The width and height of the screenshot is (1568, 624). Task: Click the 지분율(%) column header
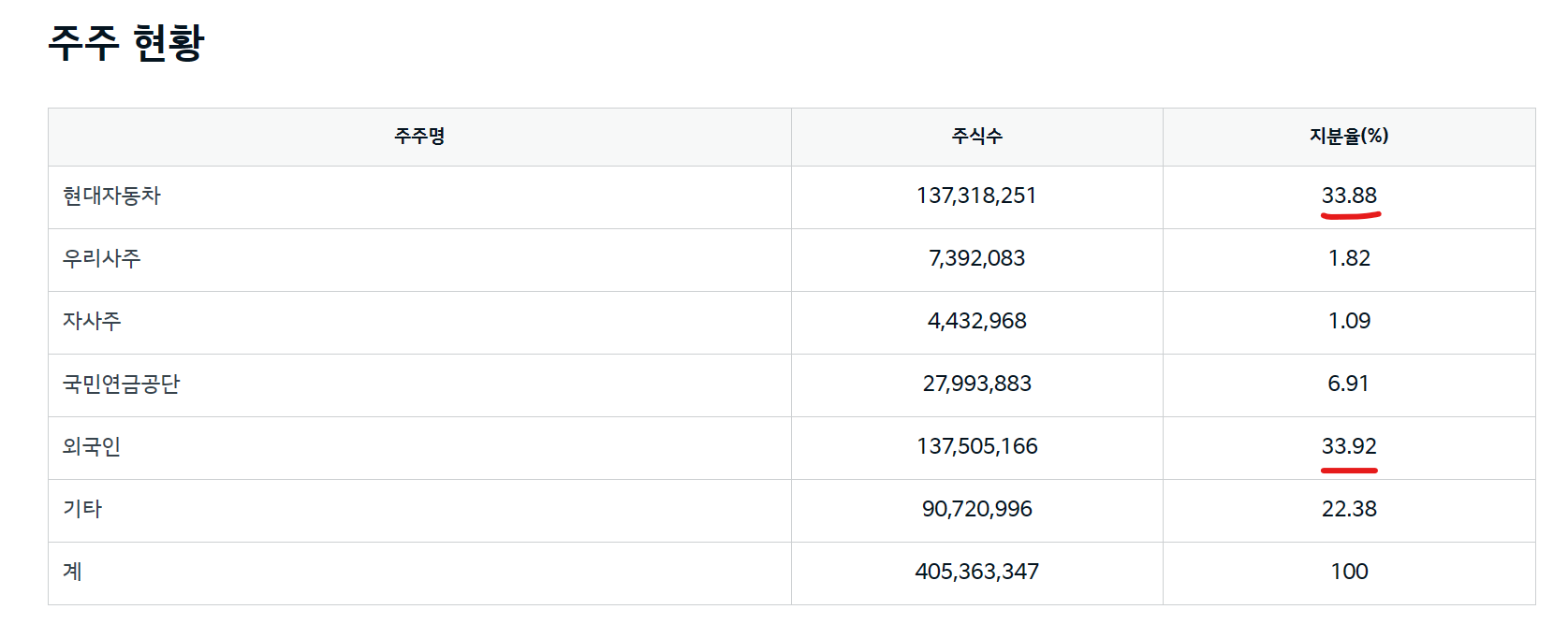(x=1348, y=137)
